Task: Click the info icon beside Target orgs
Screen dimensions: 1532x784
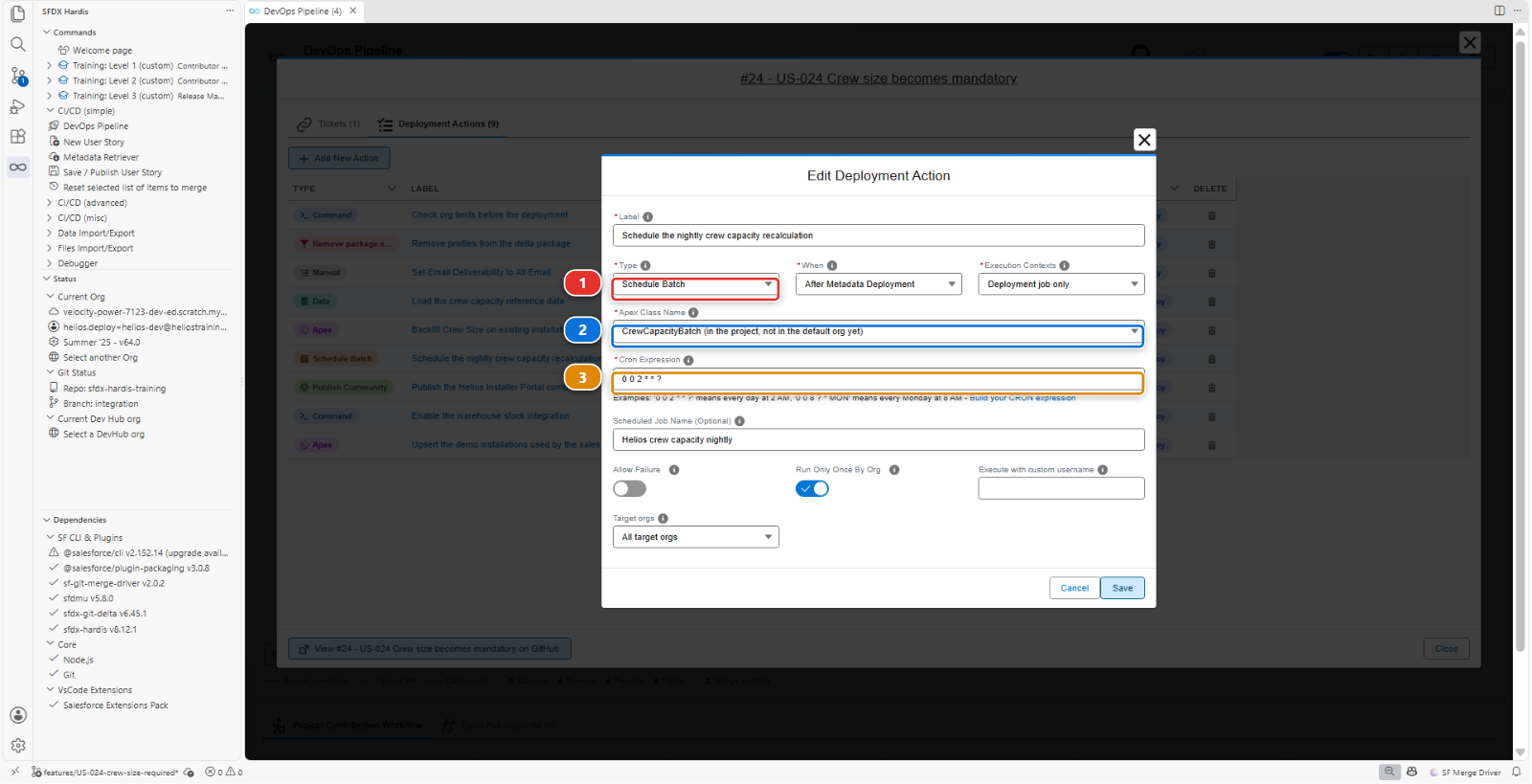Action: (663, 519)
